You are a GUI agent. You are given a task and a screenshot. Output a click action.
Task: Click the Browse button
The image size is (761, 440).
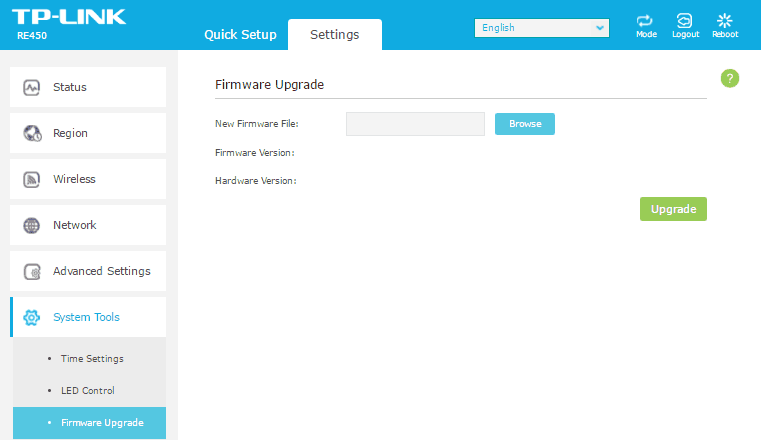coord(525,124)
